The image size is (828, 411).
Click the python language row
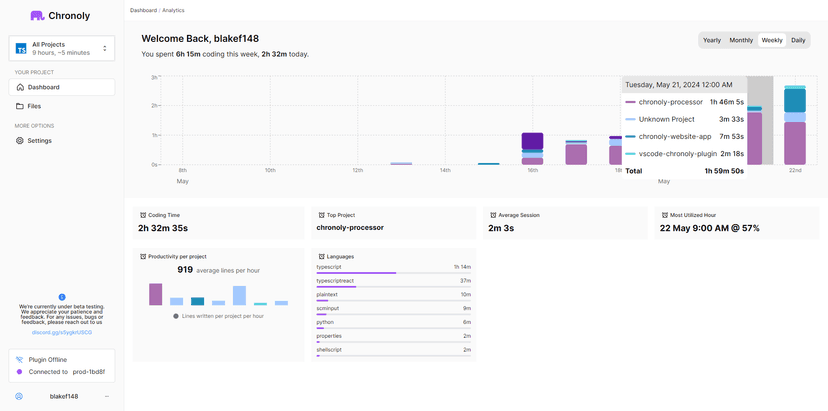pyautogui.click(x=393, y=324)
